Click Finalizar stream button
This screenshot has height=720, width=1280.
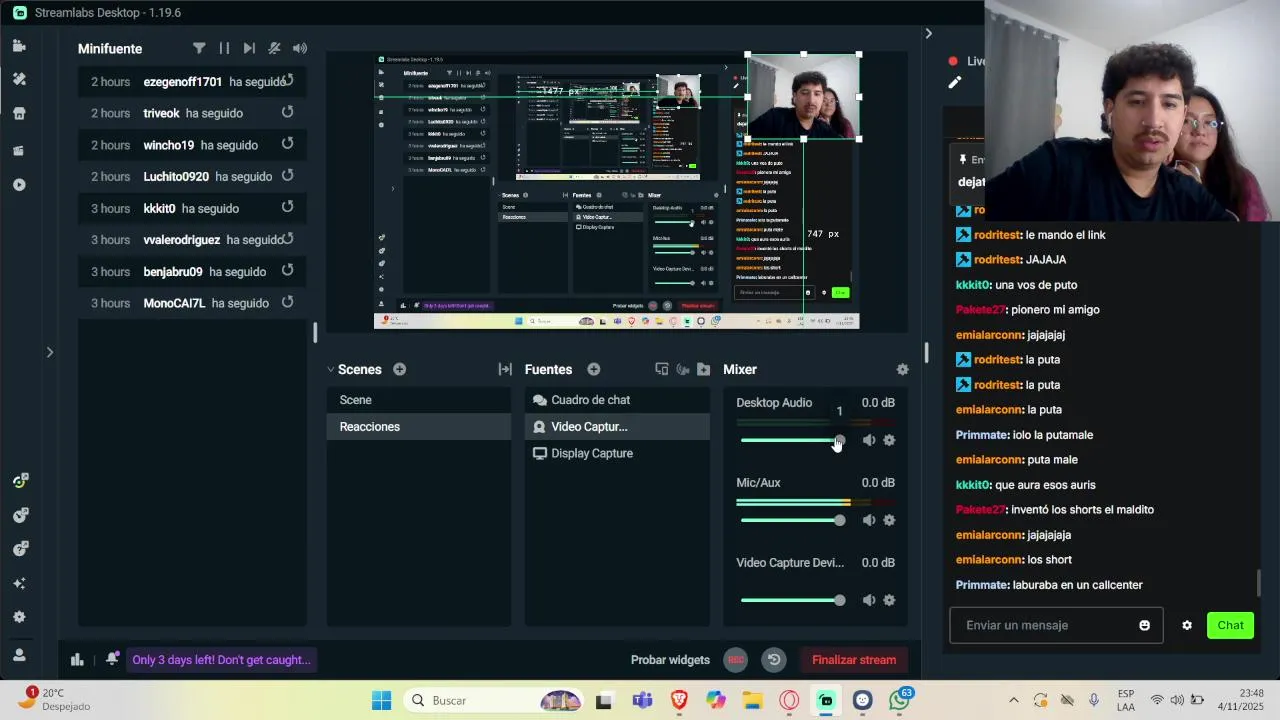point(854,660)
